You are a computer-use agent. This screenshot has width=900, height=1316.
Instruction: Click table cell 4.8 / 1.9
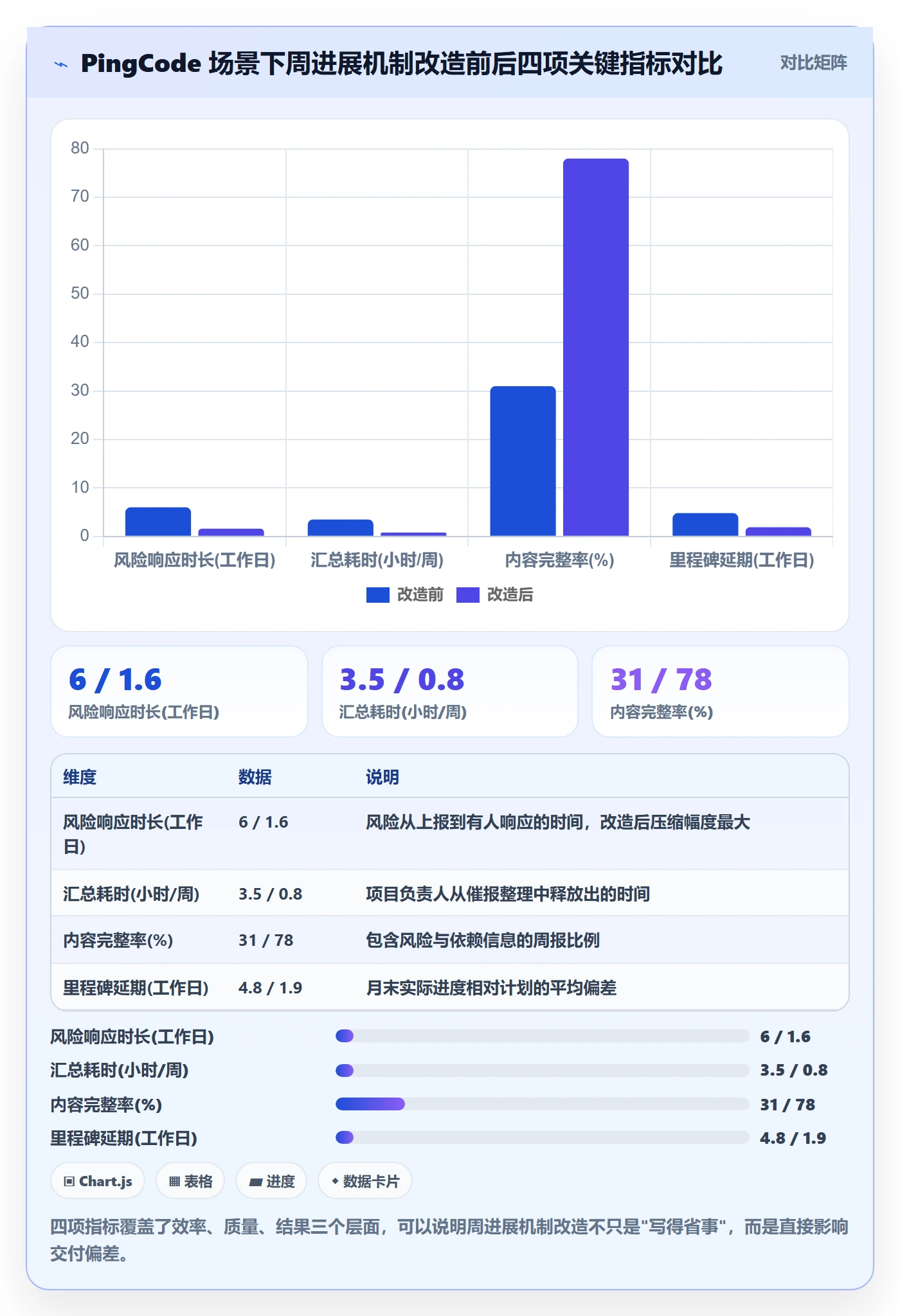270,988
